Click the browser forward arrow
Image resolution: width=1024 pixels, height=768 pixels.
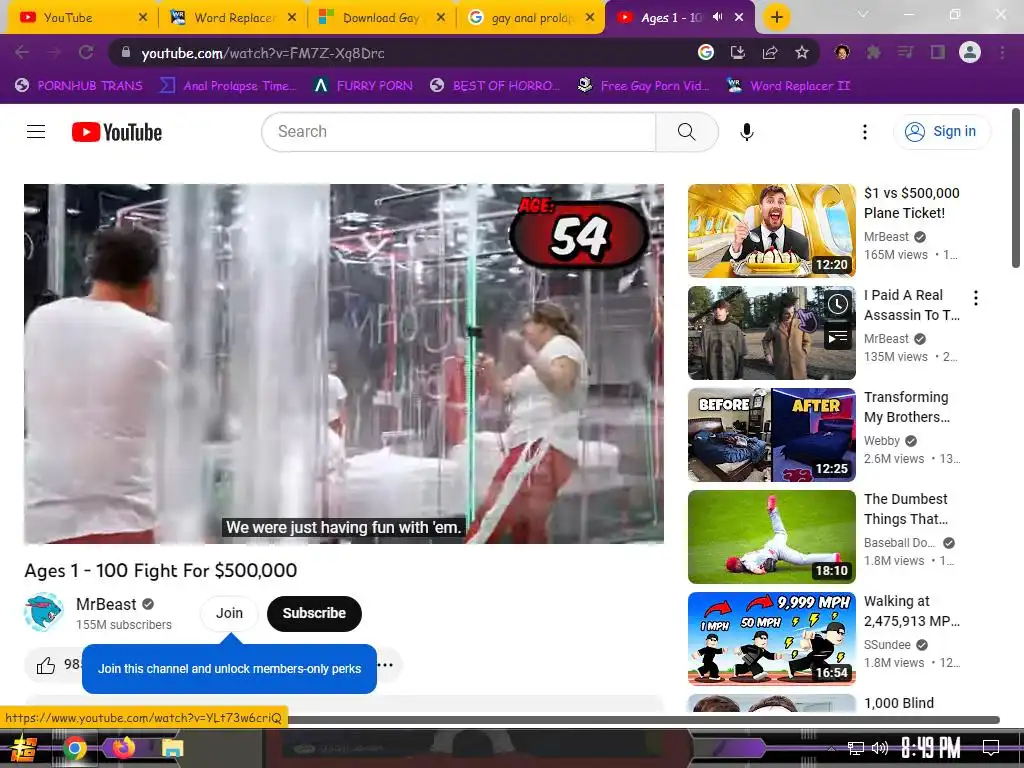(x=54, y=52)
